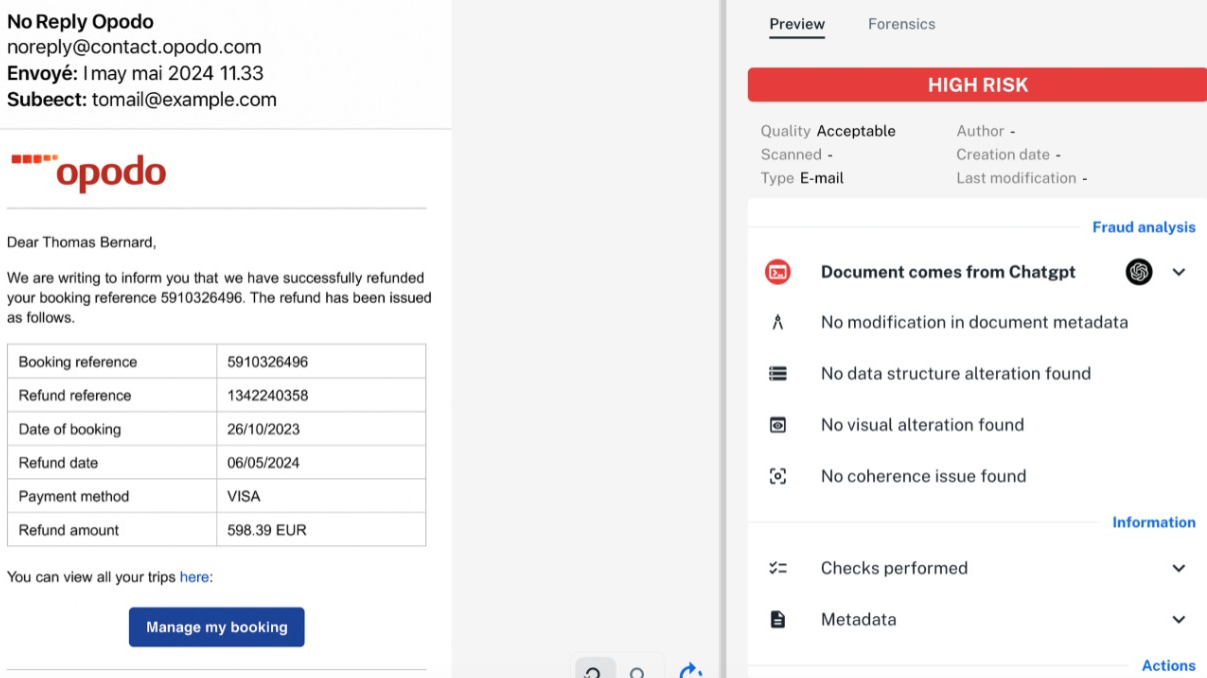Click the magnifier zoom icon
Screen dimensions: 1207x678
(638, 673)
